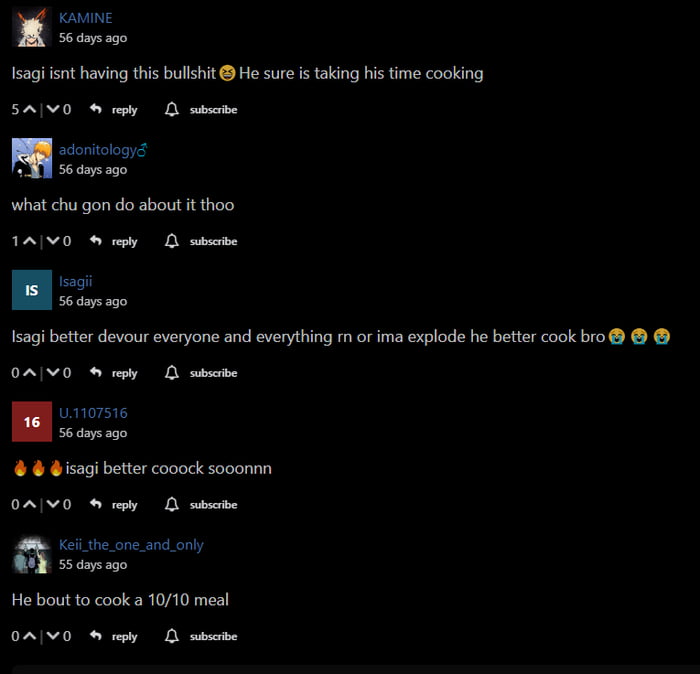
Task: Click U.1107516's red avatar thumbnail
Action: (x=32, y=421)
